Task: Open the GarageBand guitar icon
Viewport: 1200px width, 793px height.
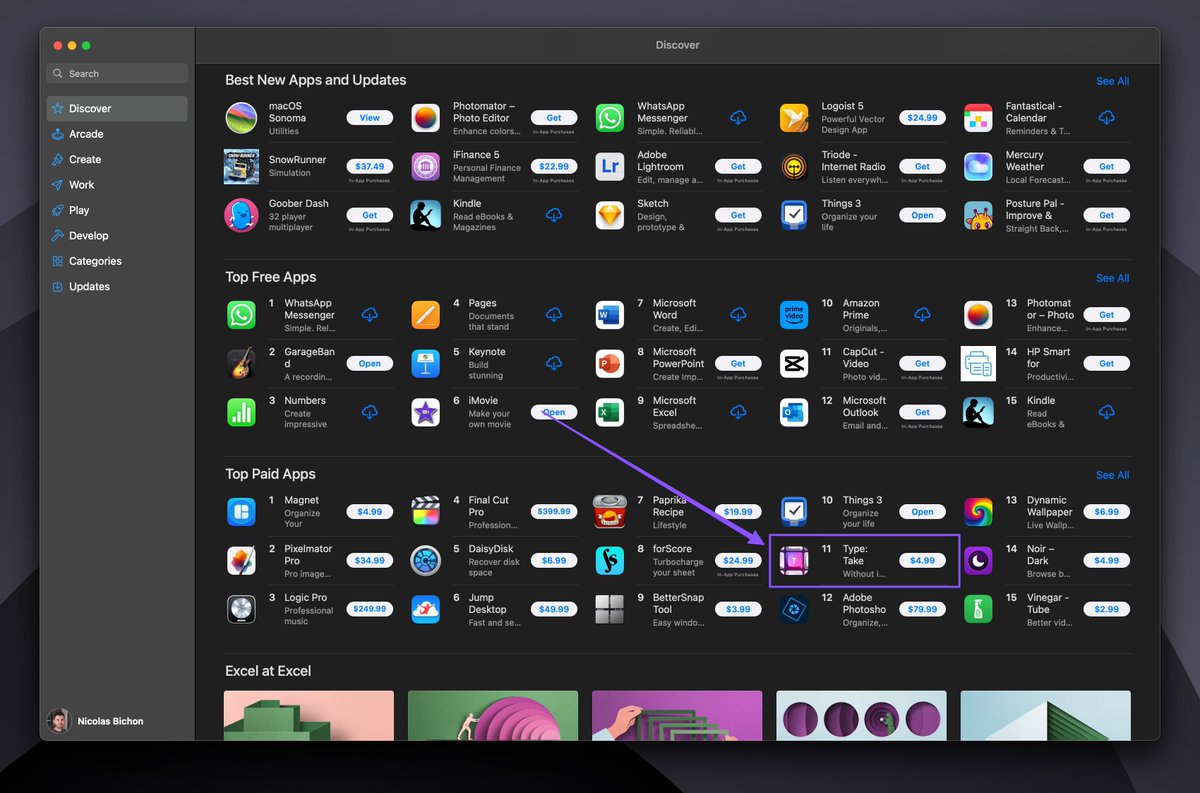Action: point(241,364)
